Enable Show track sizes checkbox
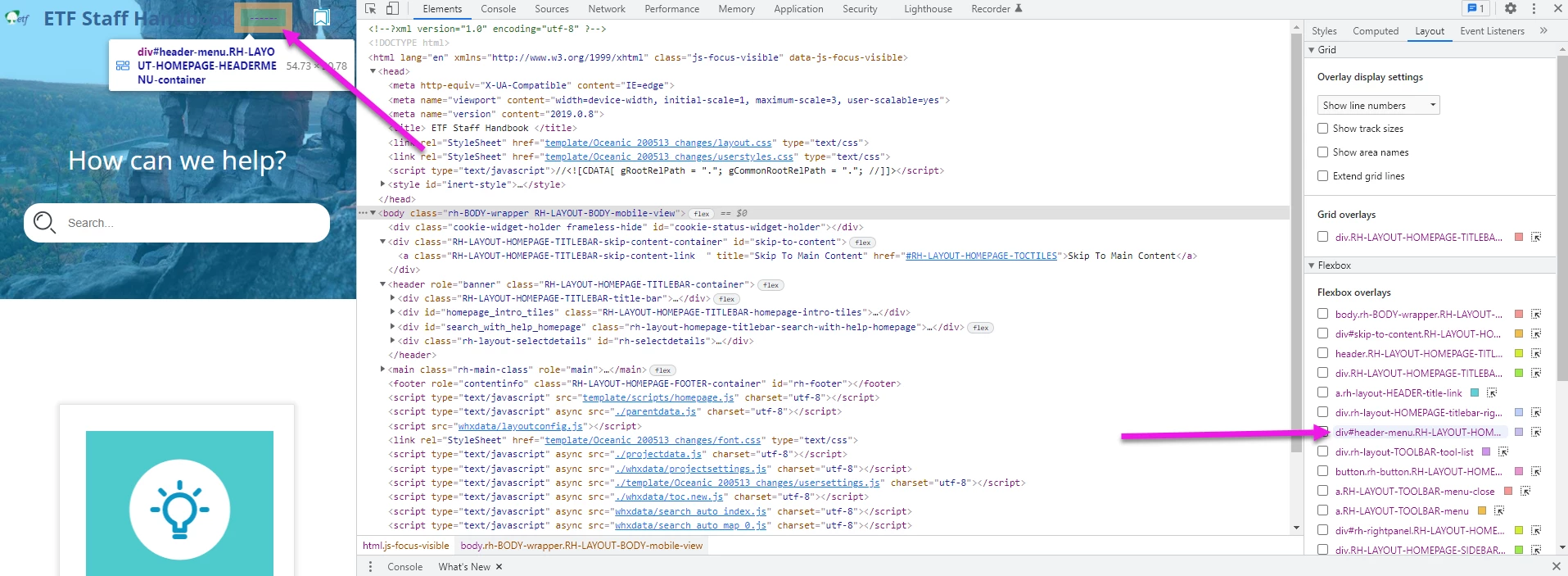 pos(1322,128)
